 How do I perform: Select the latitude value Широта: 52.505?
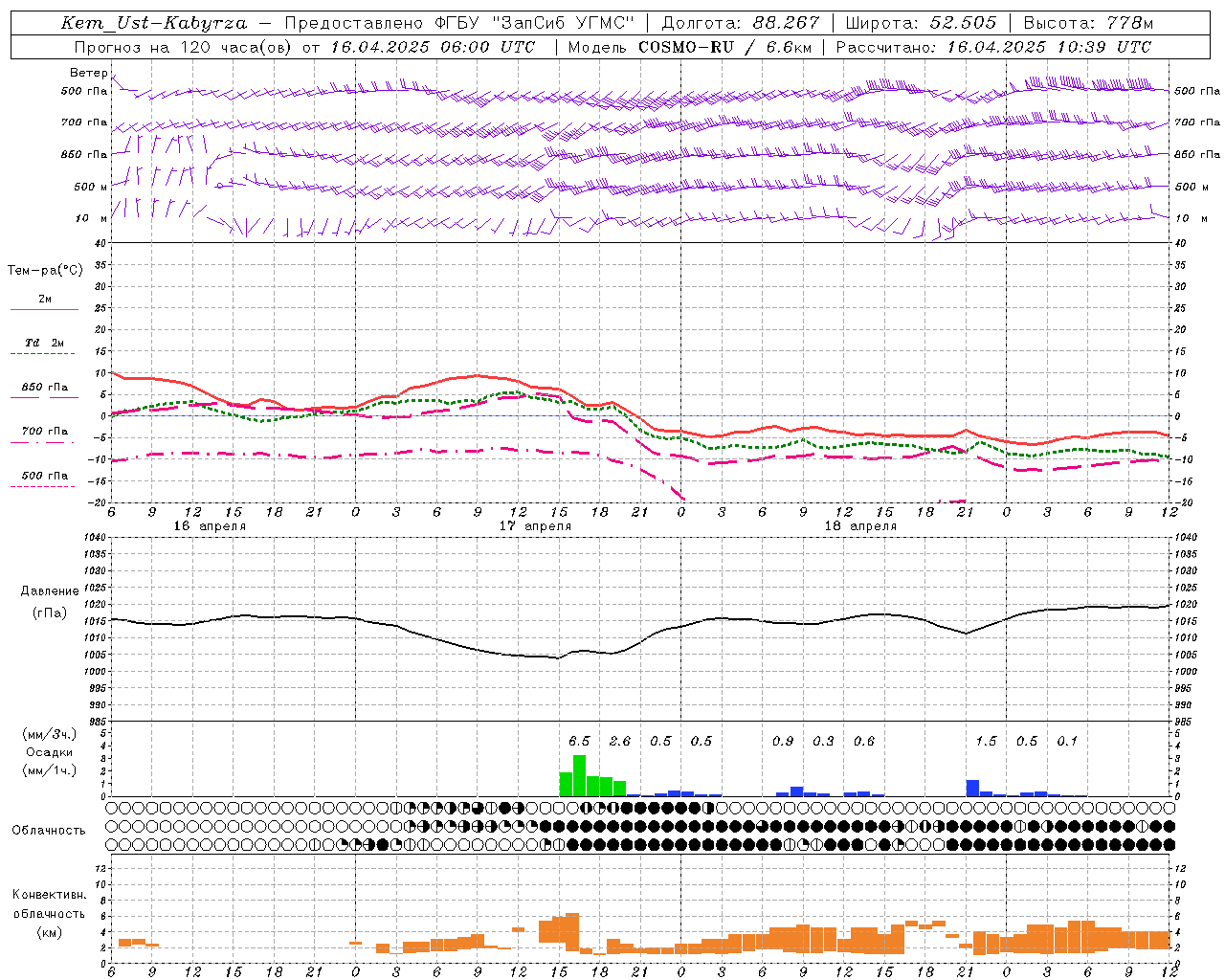(920, 23)
